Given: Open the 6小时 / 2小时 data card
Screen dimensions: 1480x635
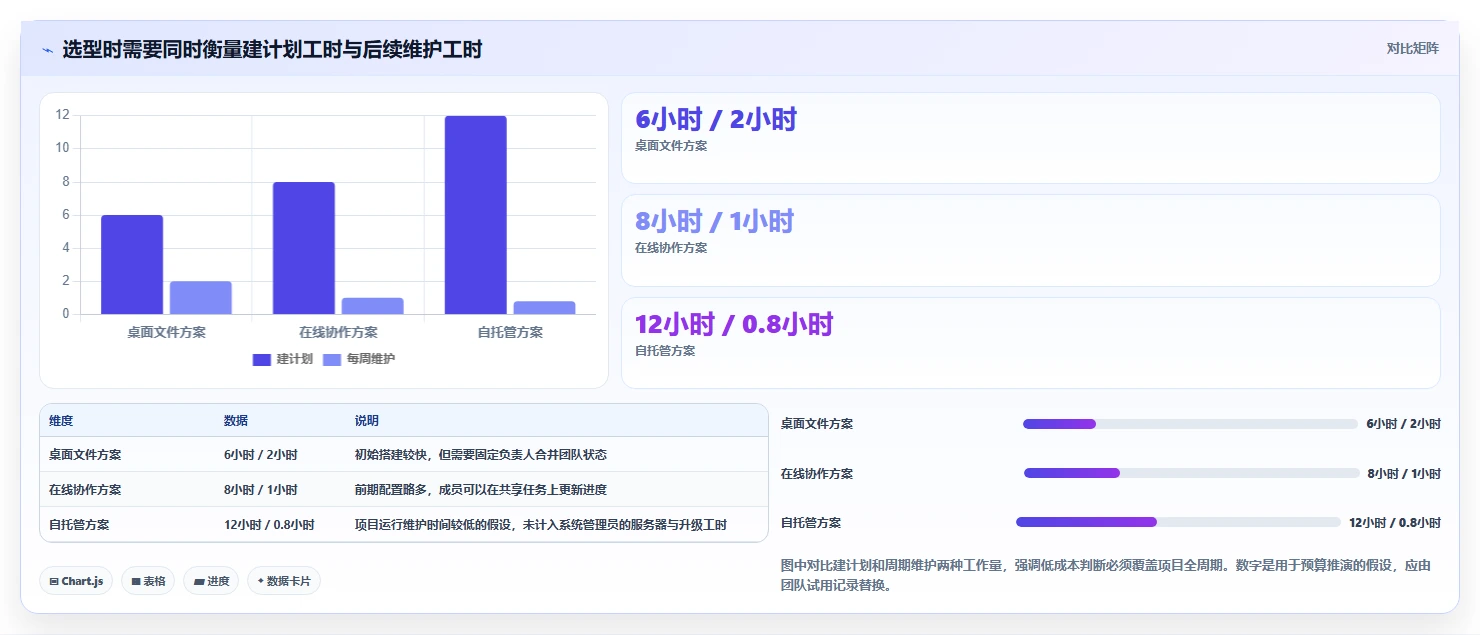Looking at the screenshot, I should (x=1031, y=138).
